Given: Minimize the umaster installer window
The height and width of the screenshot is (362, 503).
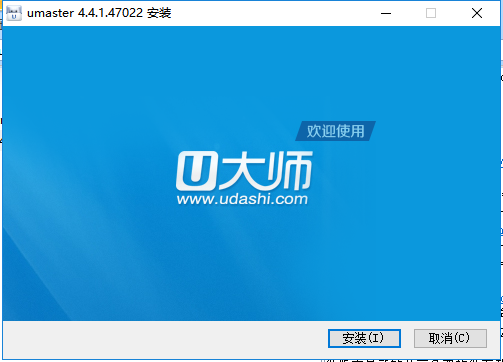Looking at the screenshot, I should click(x=386, y=13).
